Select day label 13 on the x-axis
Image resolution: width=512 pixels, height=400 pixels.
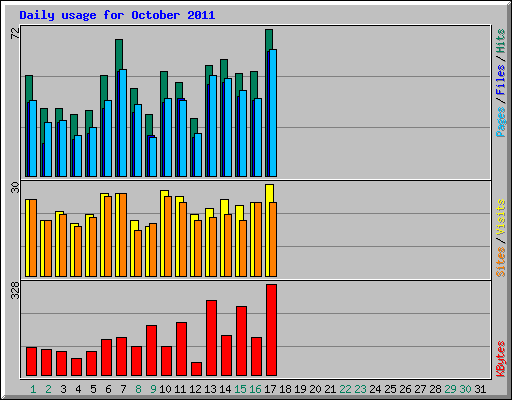click(x=210, y=389)
